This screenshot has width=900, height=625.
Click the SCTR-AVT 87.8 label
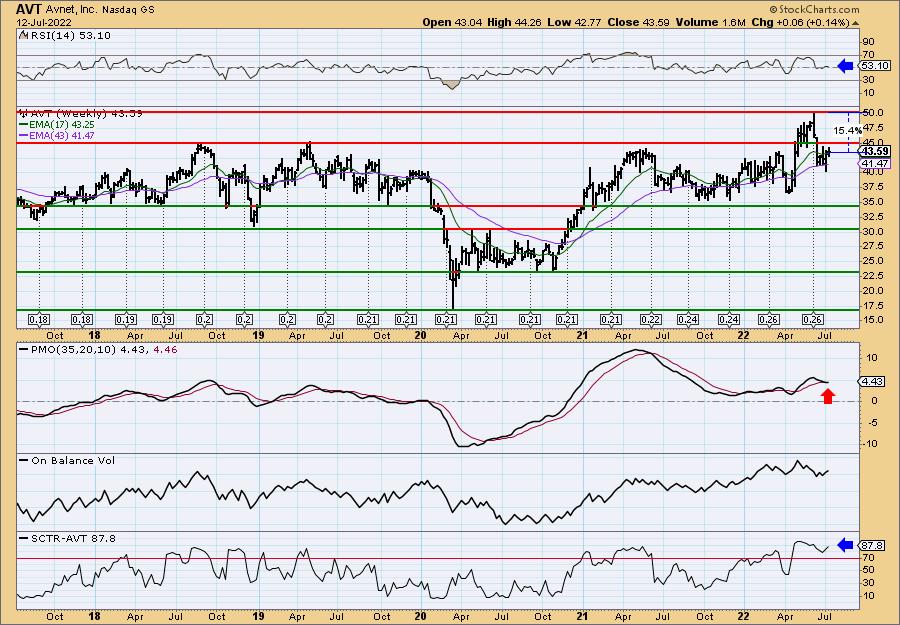[x=72, y=538]
